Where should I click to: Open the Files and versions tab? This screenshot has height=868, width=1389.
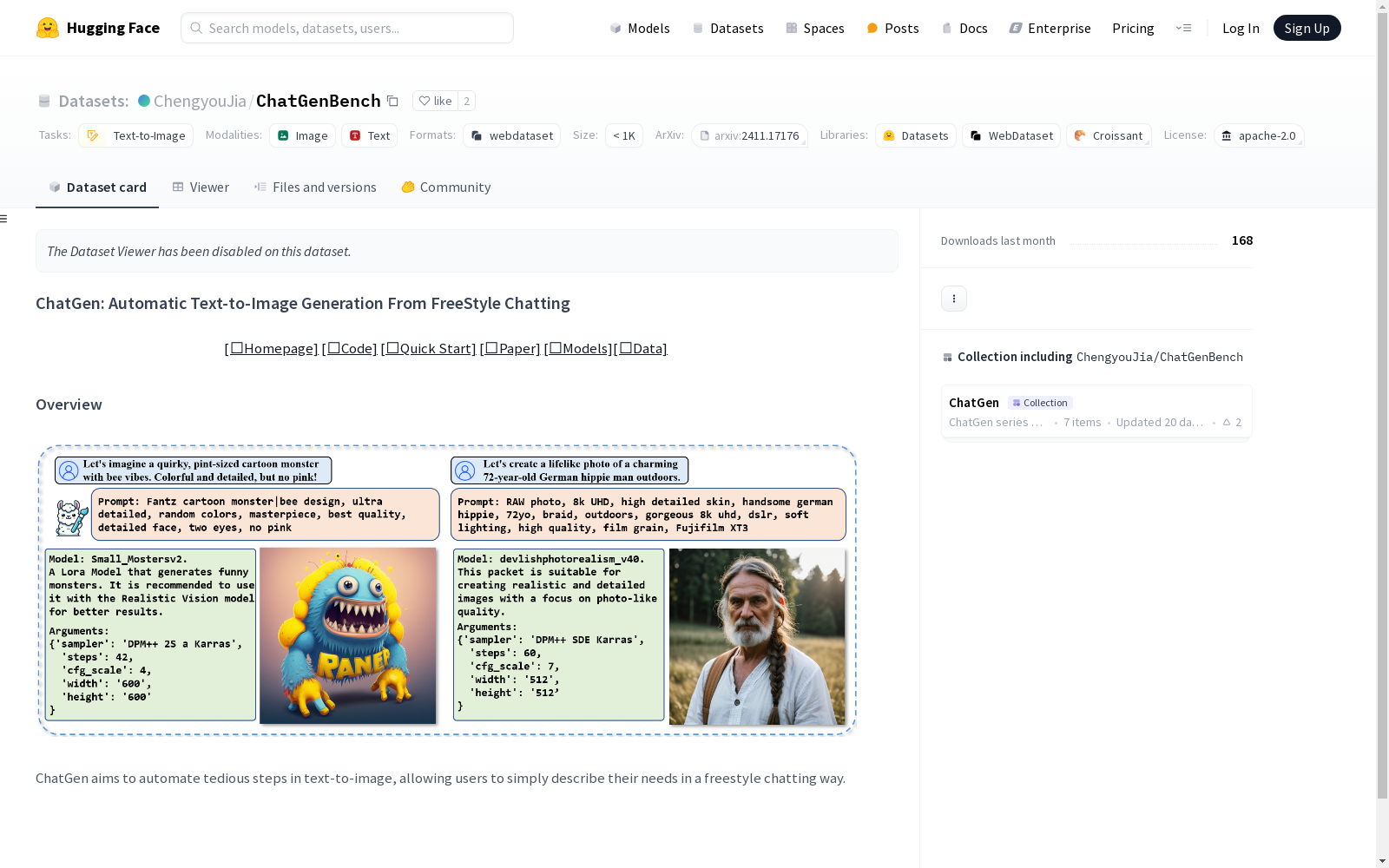pyautogui.click(x=315, y=187)
